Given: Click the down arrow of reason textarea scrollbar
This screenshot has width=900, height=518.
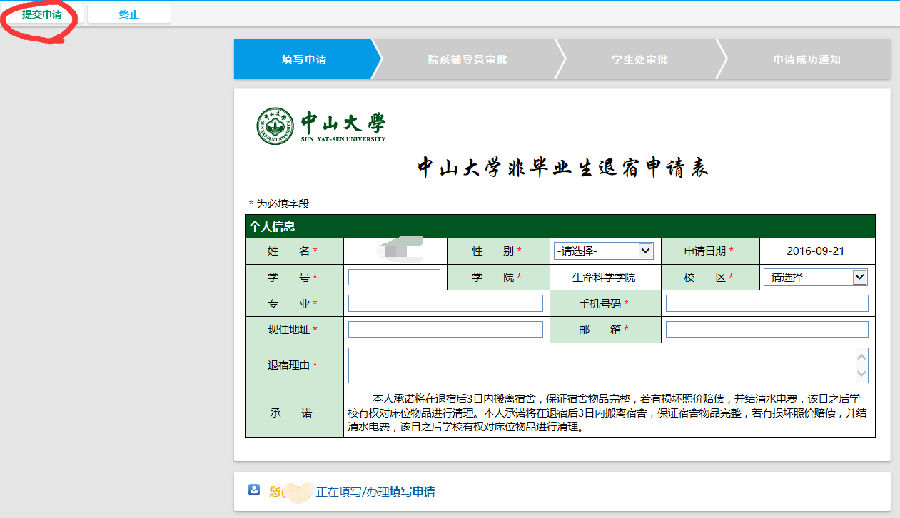Looking at the screenshot, I should 863,375.
